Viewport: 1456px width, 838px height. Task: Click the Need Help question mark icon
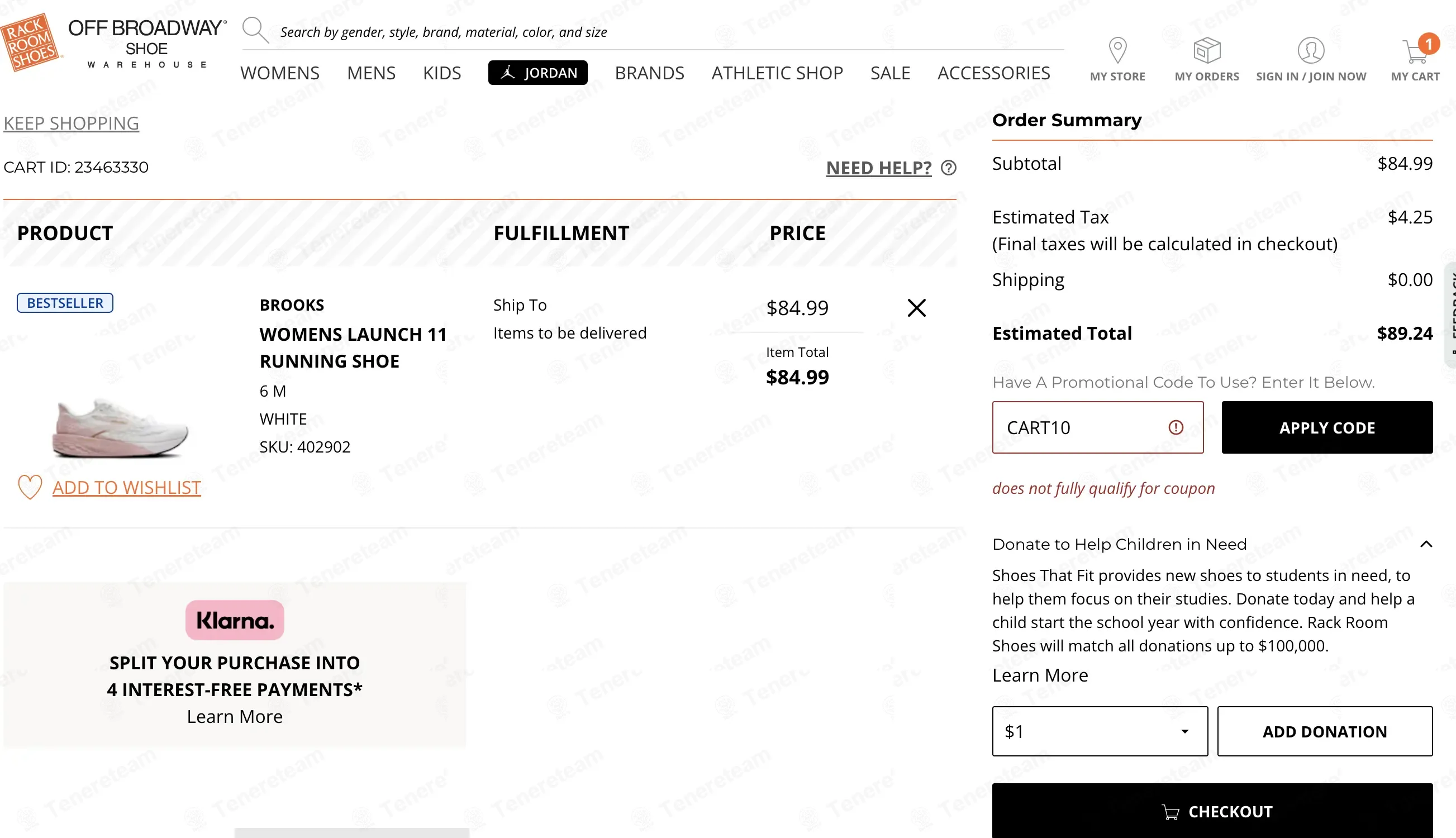[x=948, y=168]
